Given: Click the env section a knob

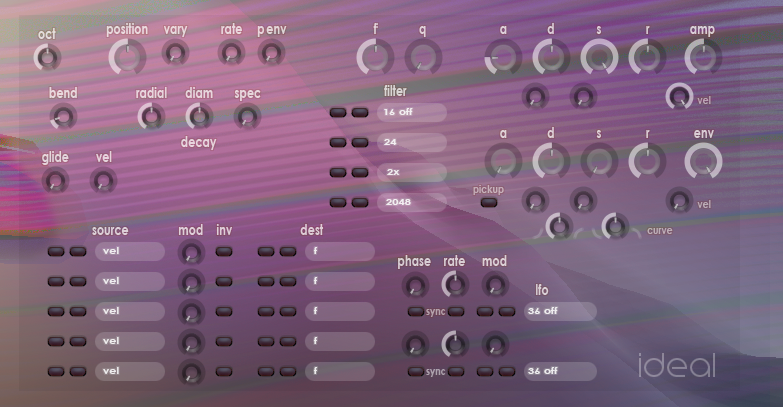Looking at the screenshot, I should point(503,160).
